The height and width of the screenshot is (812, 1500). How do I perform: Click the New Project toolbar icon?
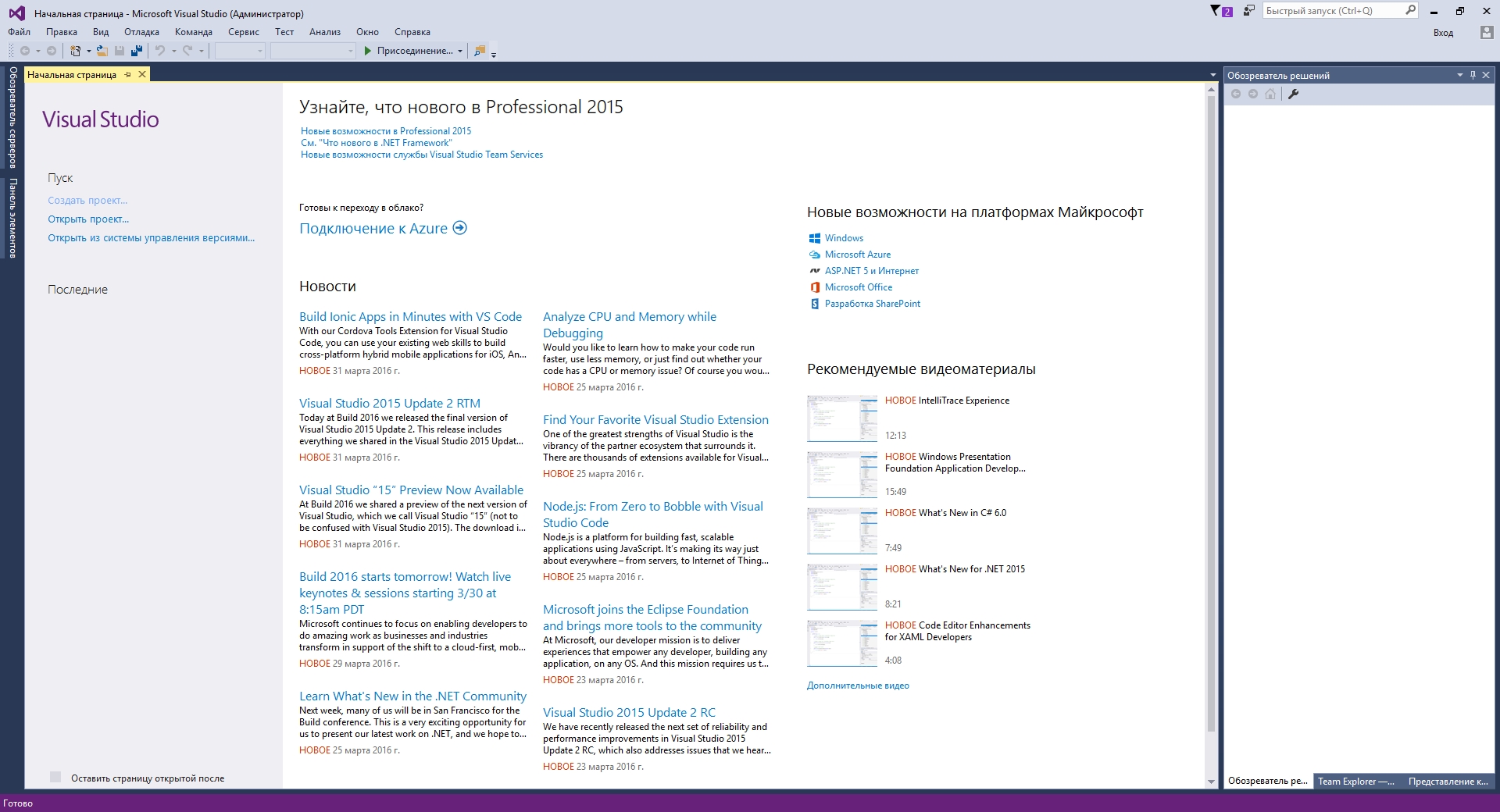(x=76, y=51)
